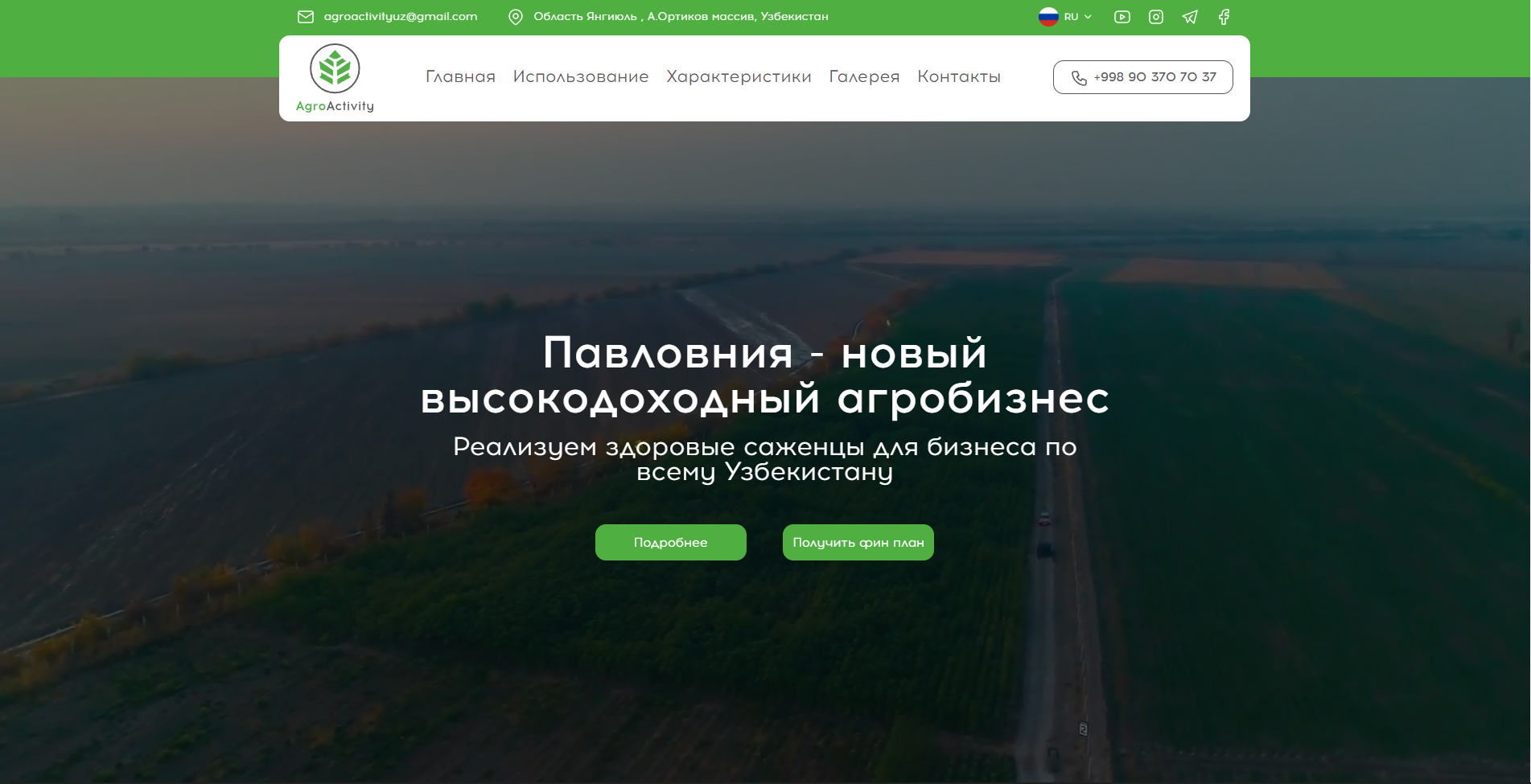Image resolution: width=1531 pixels, height=784 pixels.
Task: Open the Instagram social icon
Action: 1156,17
